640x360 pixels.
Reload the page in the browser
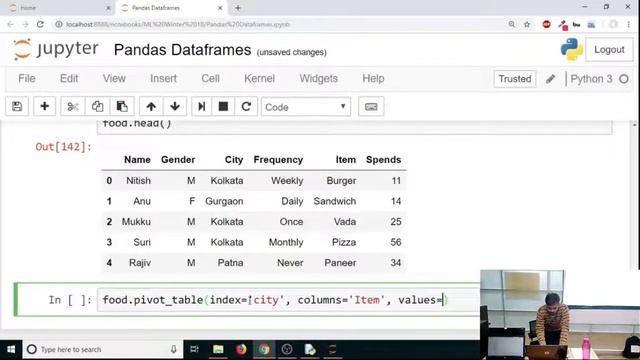(40, 24)
